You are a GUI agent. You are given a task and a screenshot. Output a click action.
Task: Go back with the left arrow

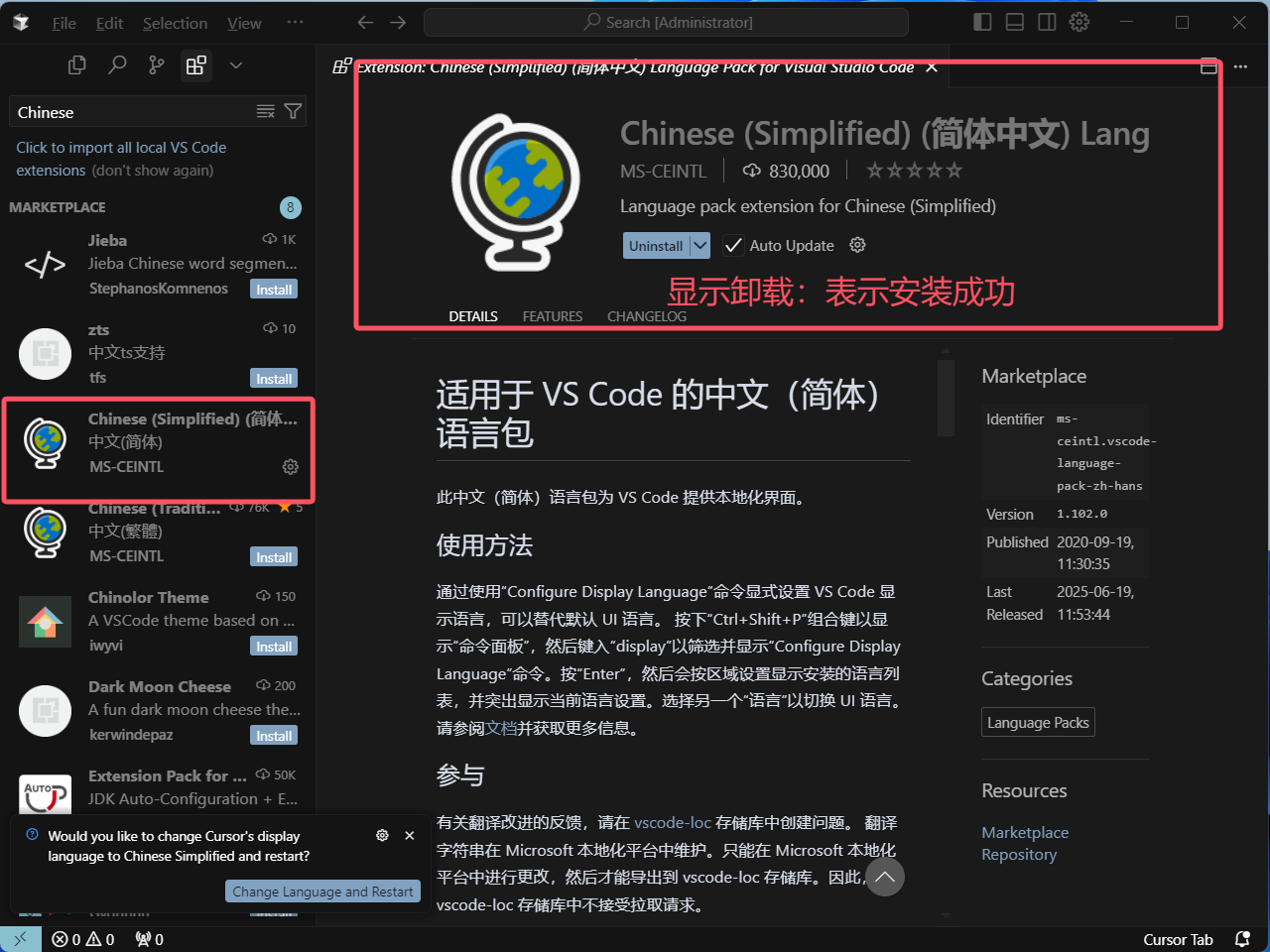[x=365, y=22]
